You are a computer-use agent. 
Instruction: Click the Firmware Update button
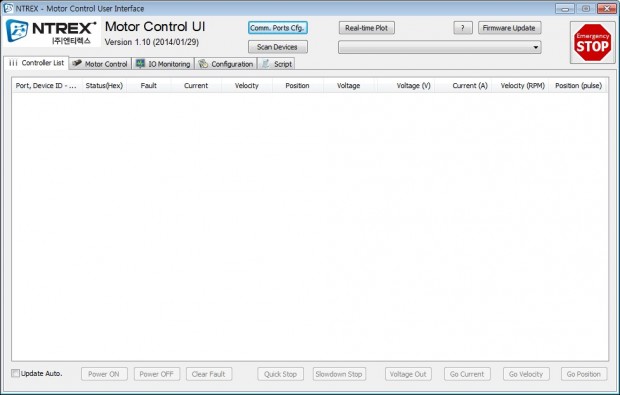coord(509,28)
